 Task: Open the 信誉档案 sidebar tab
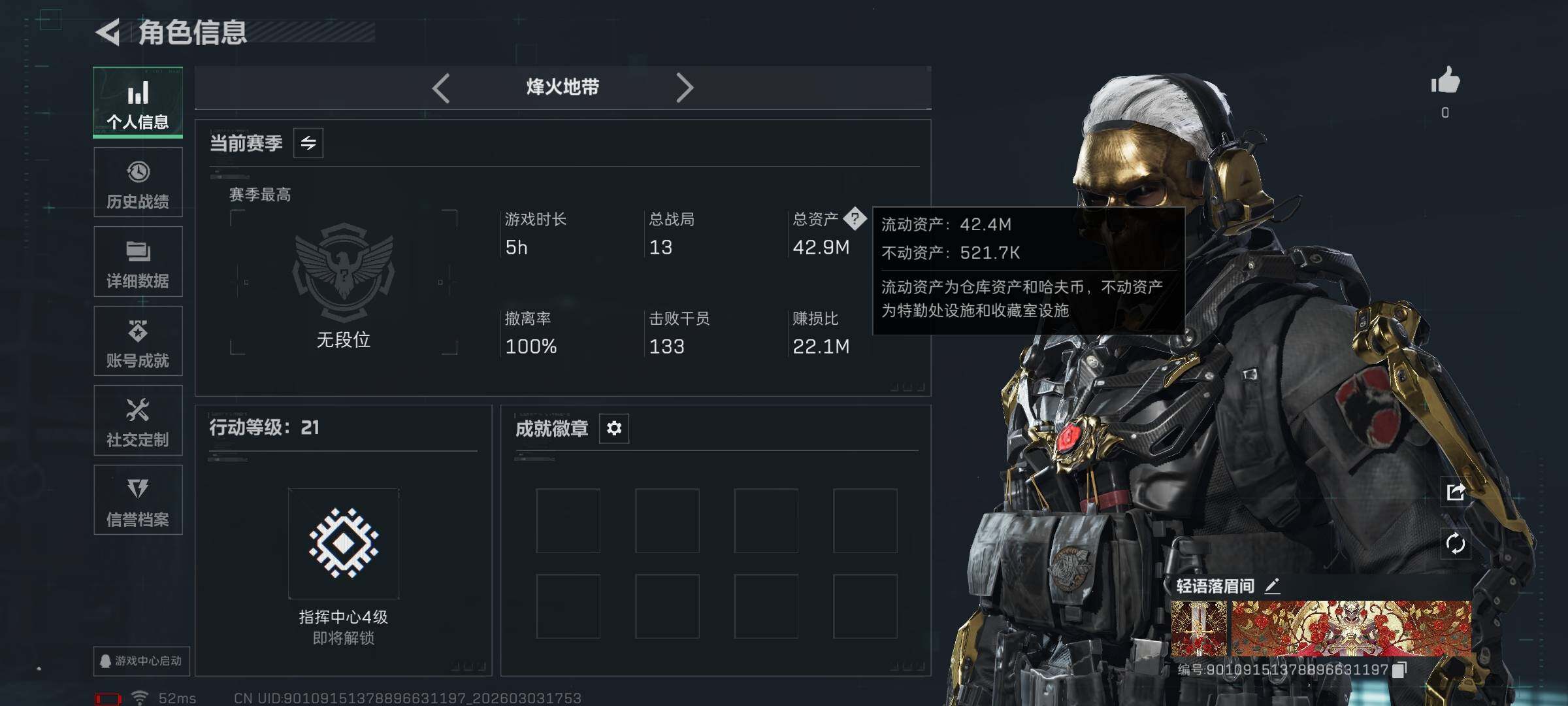138,500
